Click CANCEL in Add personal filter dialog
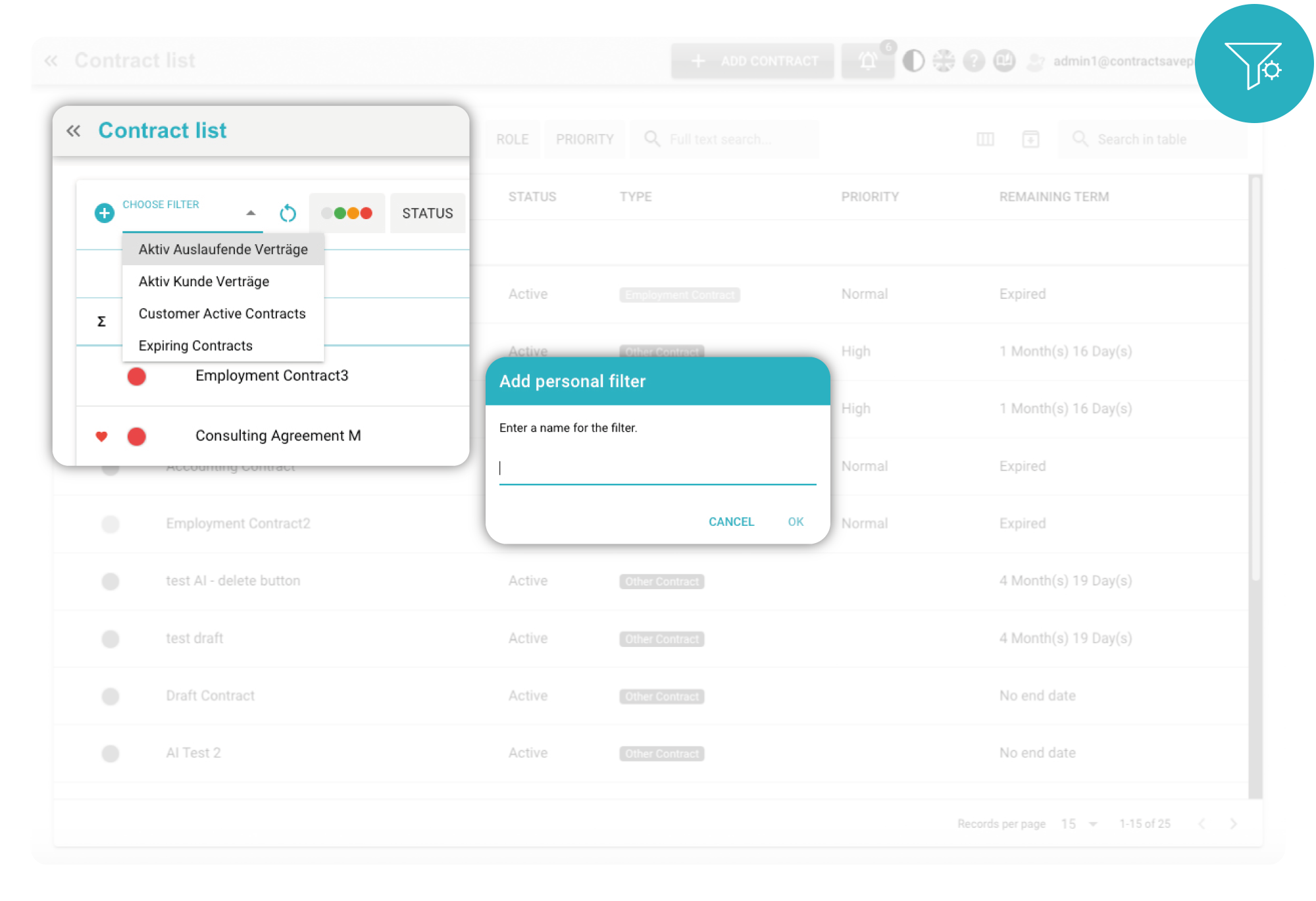 tap(731, 522)
